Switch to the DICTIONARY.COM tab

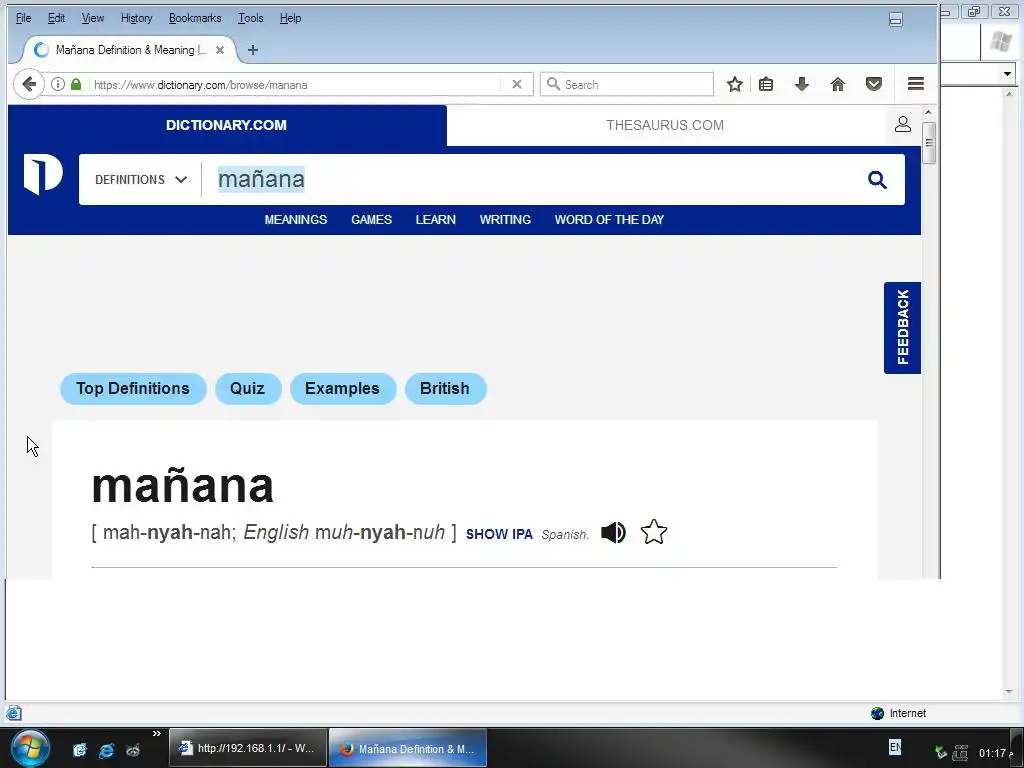point(227,125)
